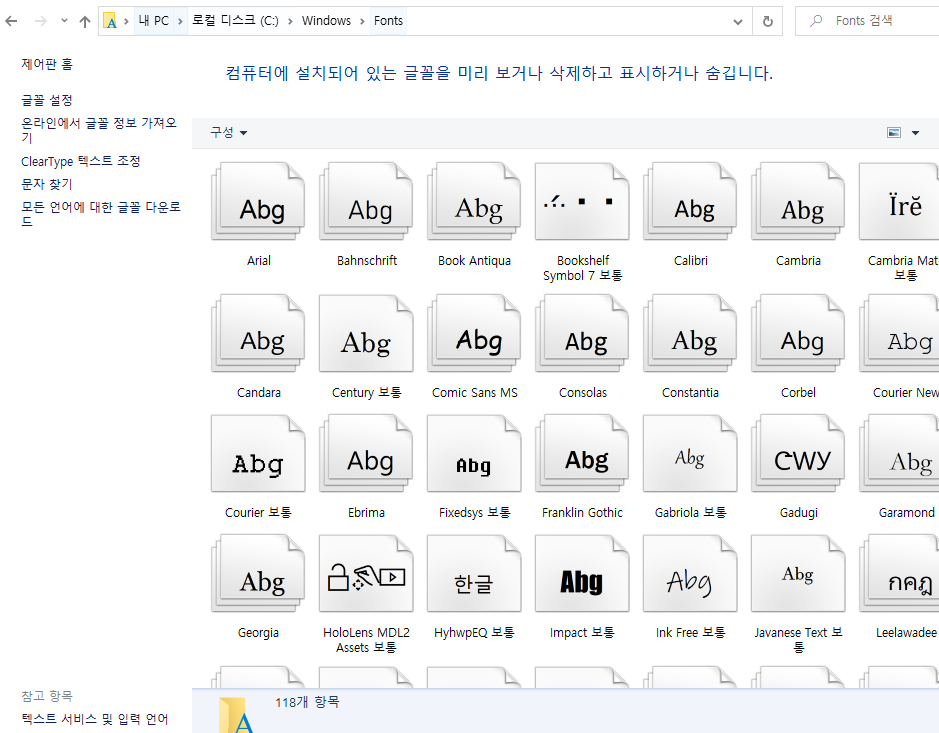Open the 문자 찾기 link

click(47, 184)
